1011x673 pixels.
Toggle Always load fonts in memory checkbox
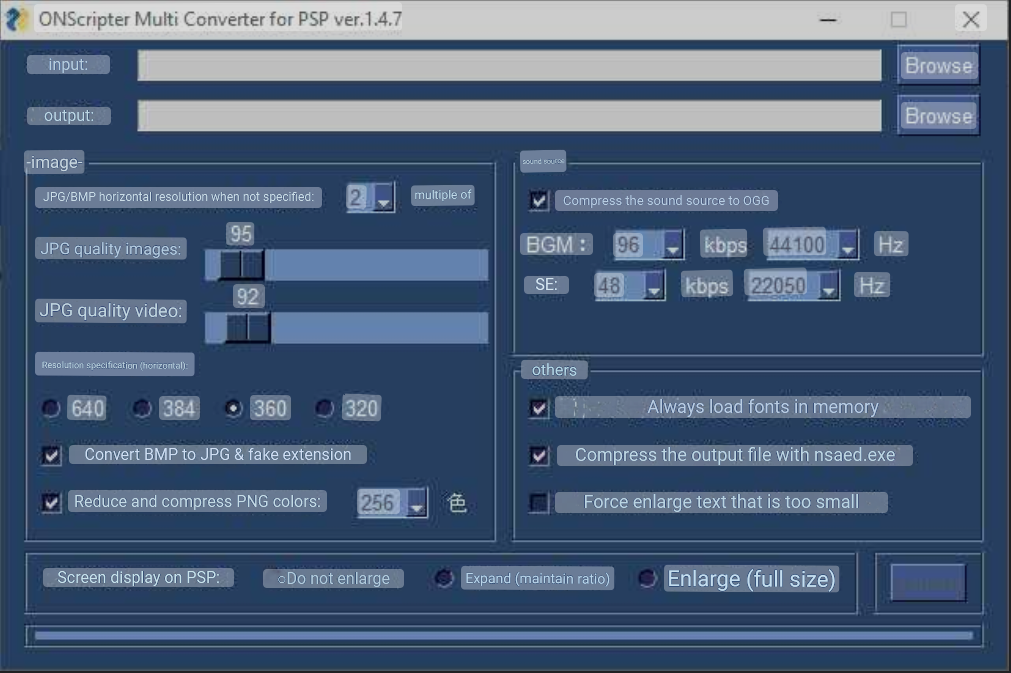pos(539,407)
